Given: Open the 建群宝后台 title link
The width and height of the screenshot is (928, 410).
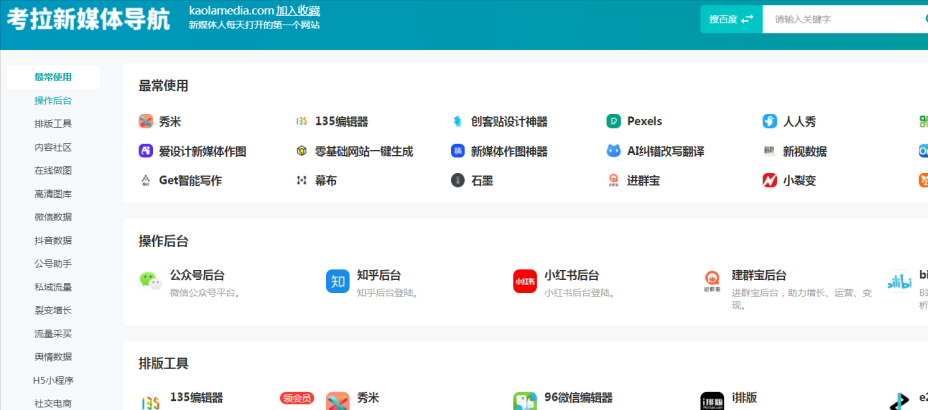Looking at the screenshot, I should pyautogui.click(x=759, y=275).
